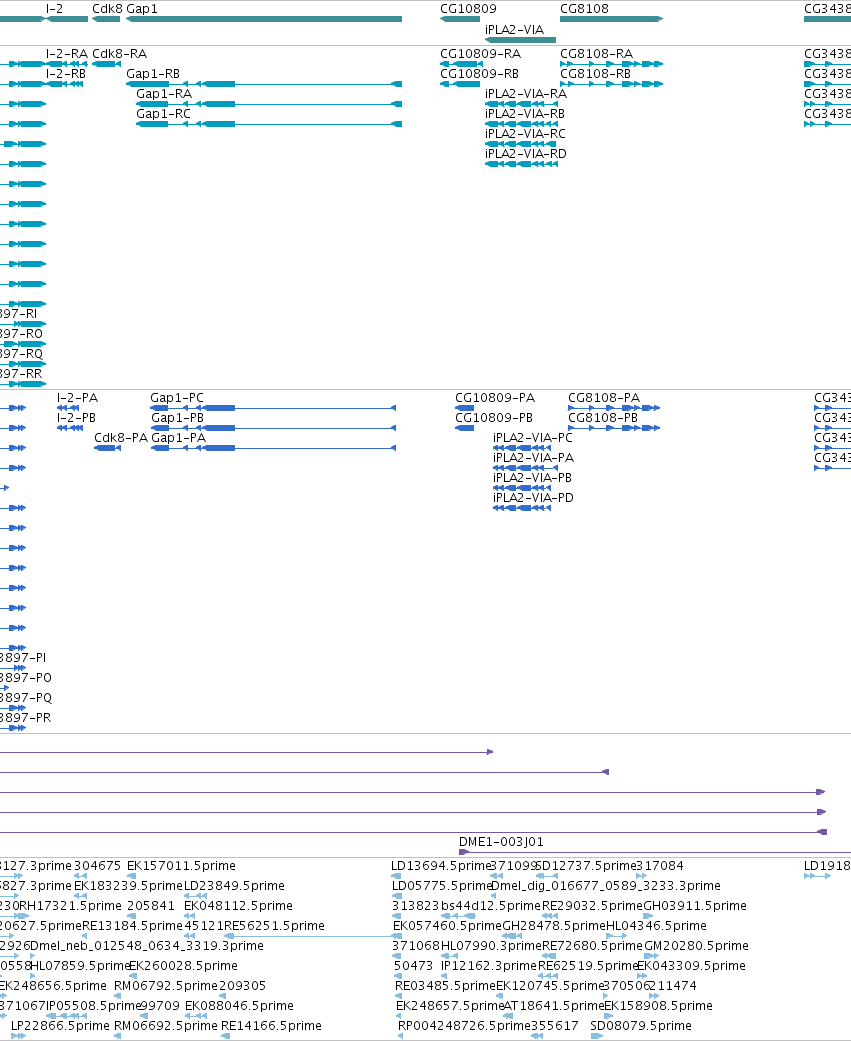The width and height of the screenshot is (851, 1041).
Task: Select transcript Gap1-RC
Action: click(269, 124)
